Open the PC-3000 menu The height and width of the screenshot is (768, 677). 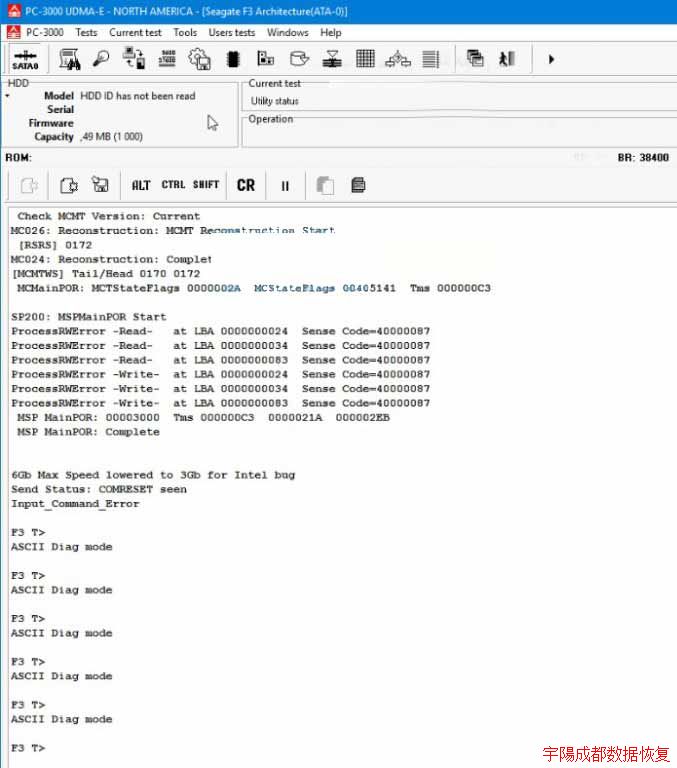coord(45,32)
